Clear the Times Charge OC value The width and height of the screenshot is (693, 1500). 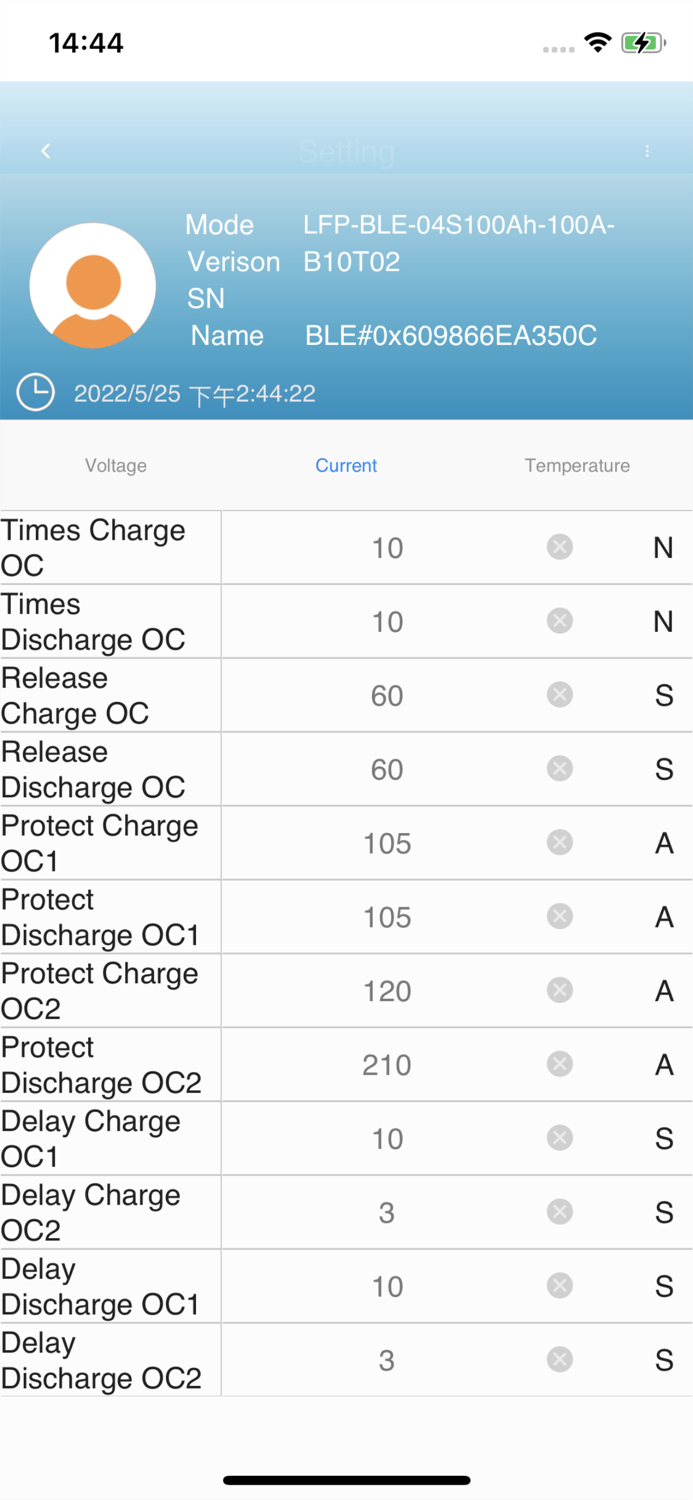pos(559,547)
